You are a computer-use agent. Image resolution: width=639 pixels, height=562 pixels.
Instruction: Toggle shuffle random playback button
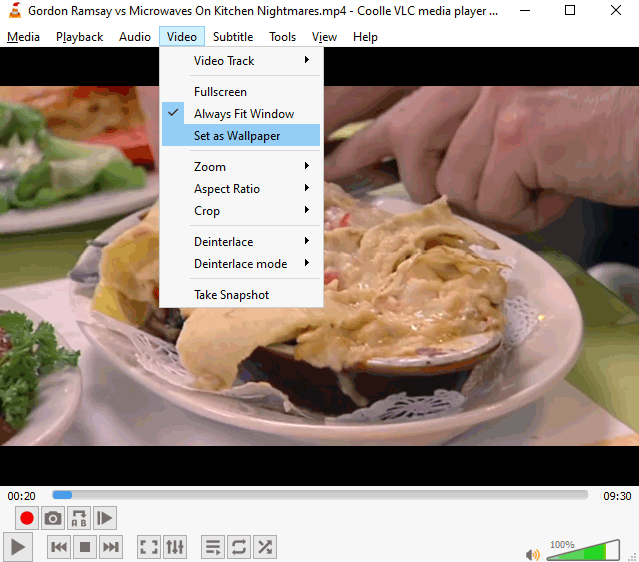coord(265,547)
